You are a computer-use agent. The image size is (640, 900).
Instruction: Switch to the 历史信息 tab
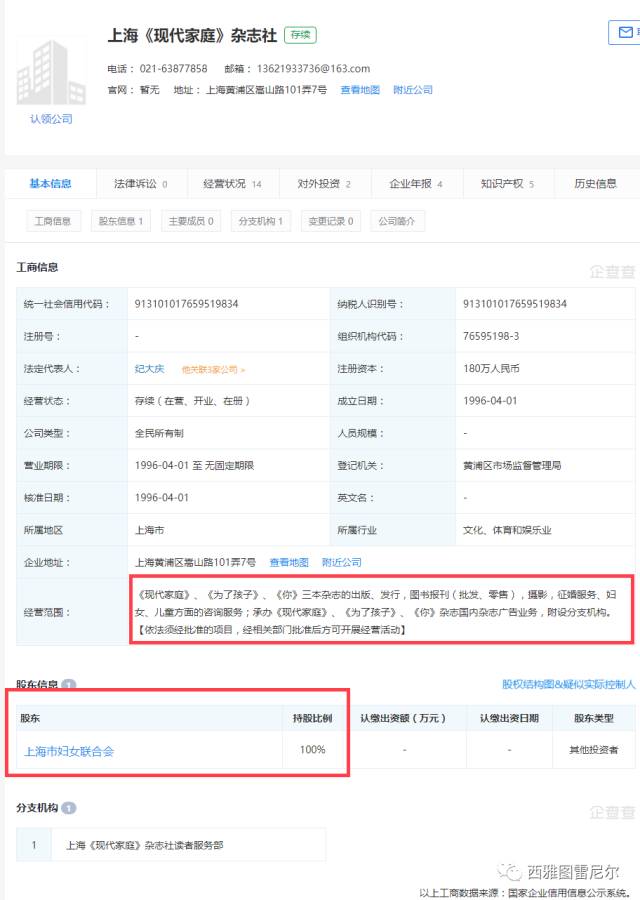(595, 184)
